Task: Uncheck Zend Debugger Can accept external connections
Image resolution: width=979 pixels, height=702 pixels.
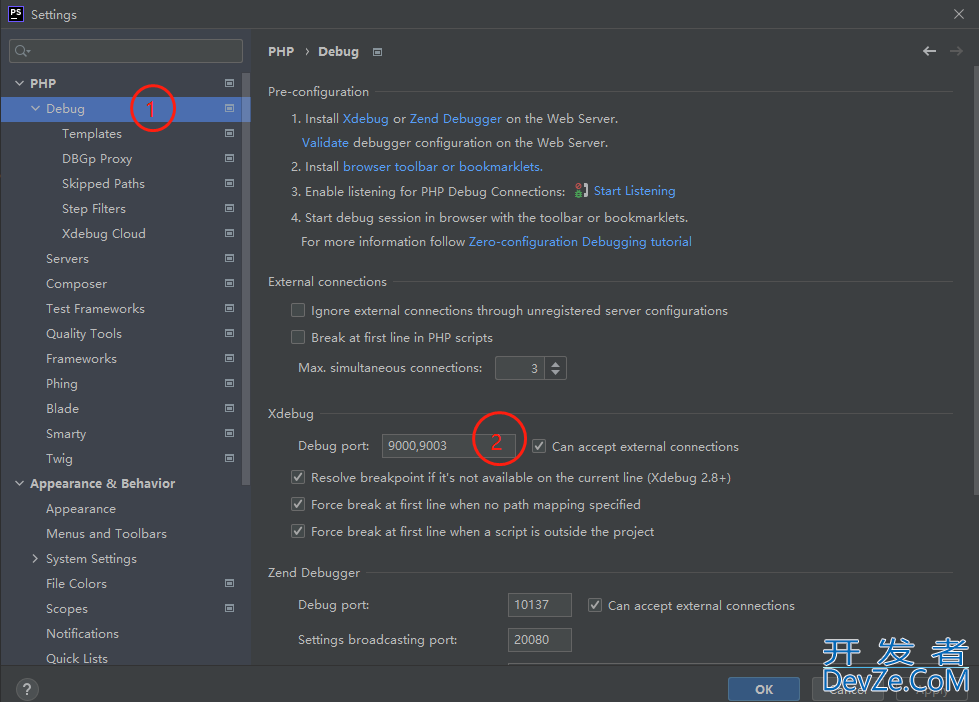Action: (595, 605)
